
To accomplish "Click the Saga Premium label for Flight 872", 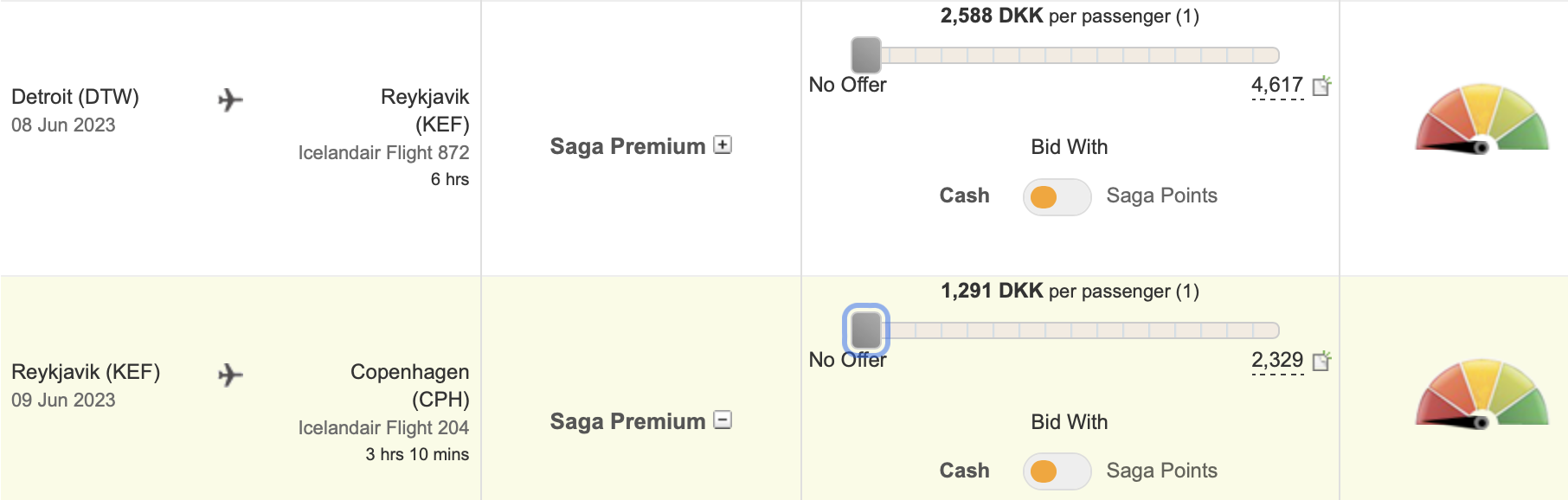I will [x=627, y=146].
